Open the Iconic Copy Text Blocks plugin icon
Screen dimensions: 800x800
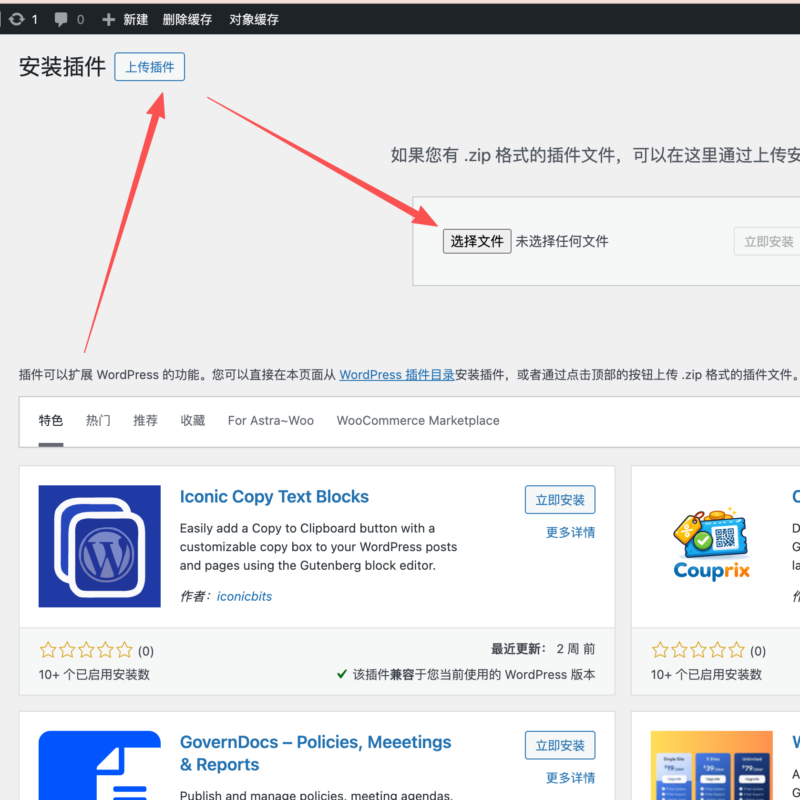click(x=99, y=546)
